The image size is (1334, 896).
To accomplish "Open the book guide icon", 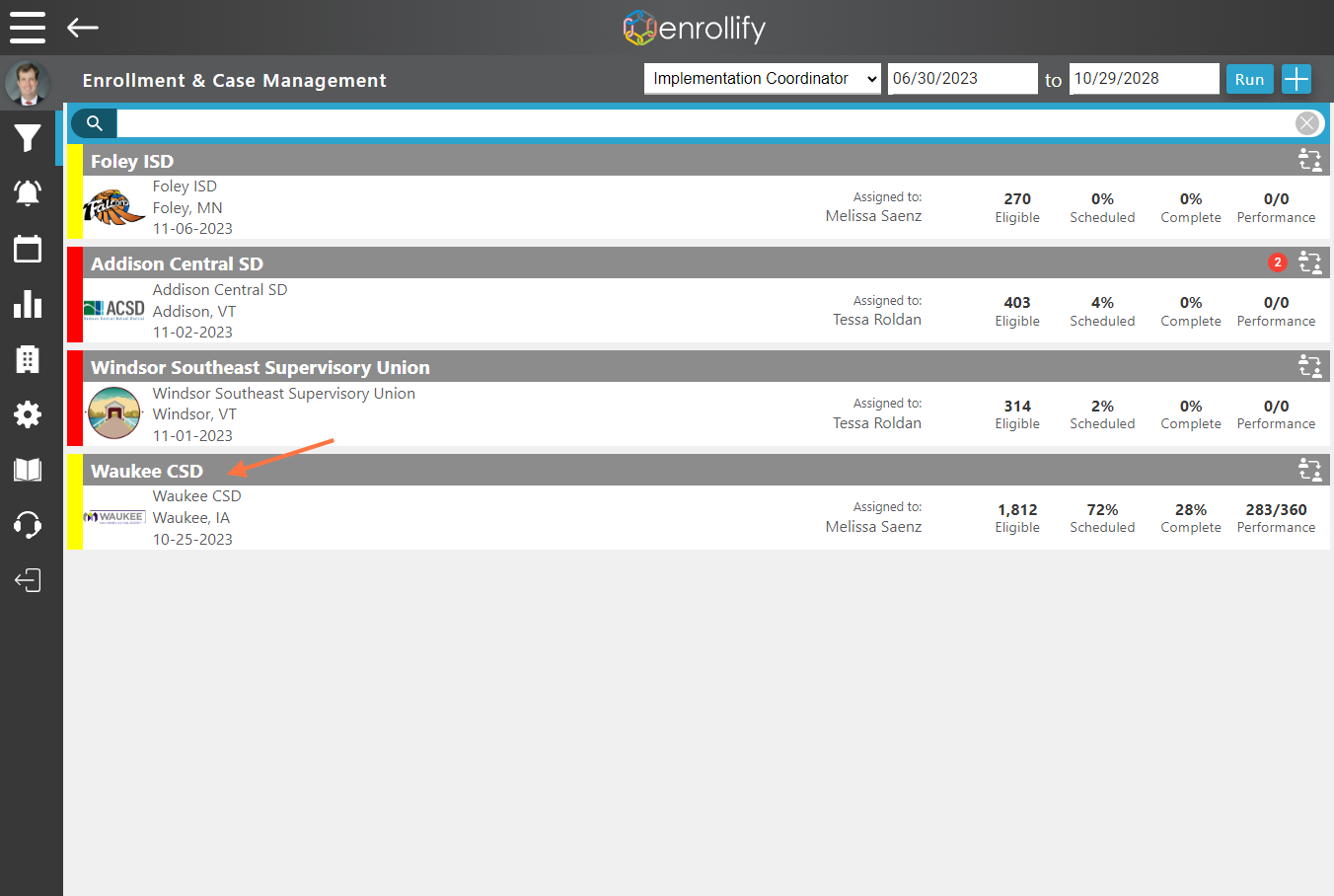I will (x=28, y=470).
